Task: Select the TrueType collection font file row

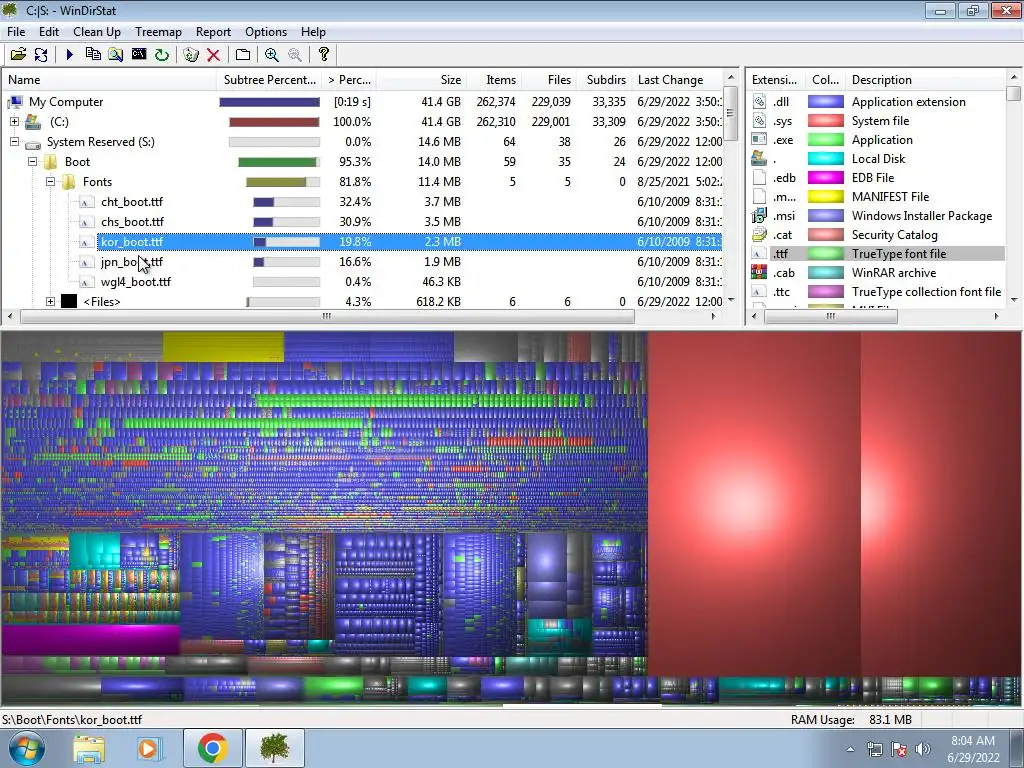Action: point(878,292)
